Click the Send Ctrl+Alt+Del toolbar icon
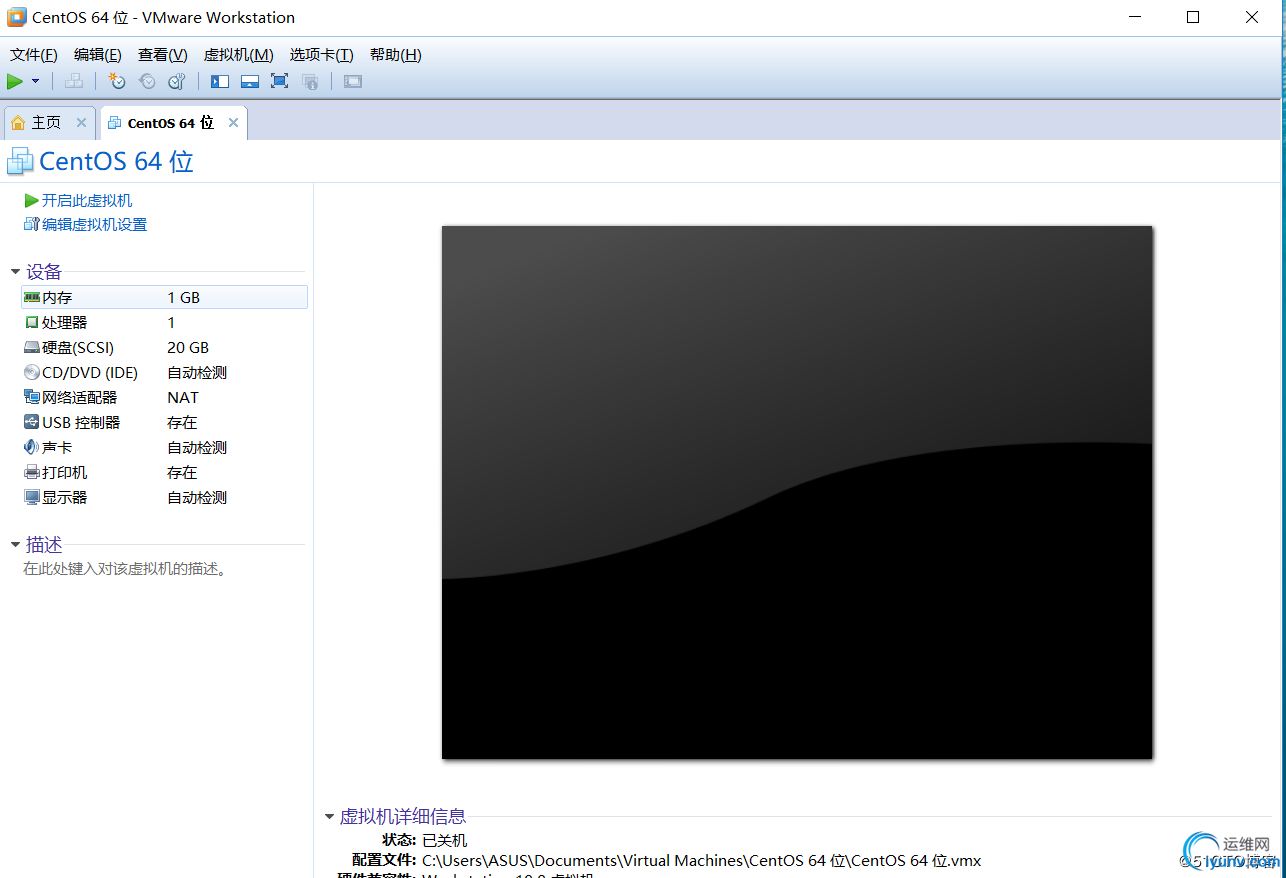Image resolution: width=1286 pixels, height=878 pixels. (74, 81)
